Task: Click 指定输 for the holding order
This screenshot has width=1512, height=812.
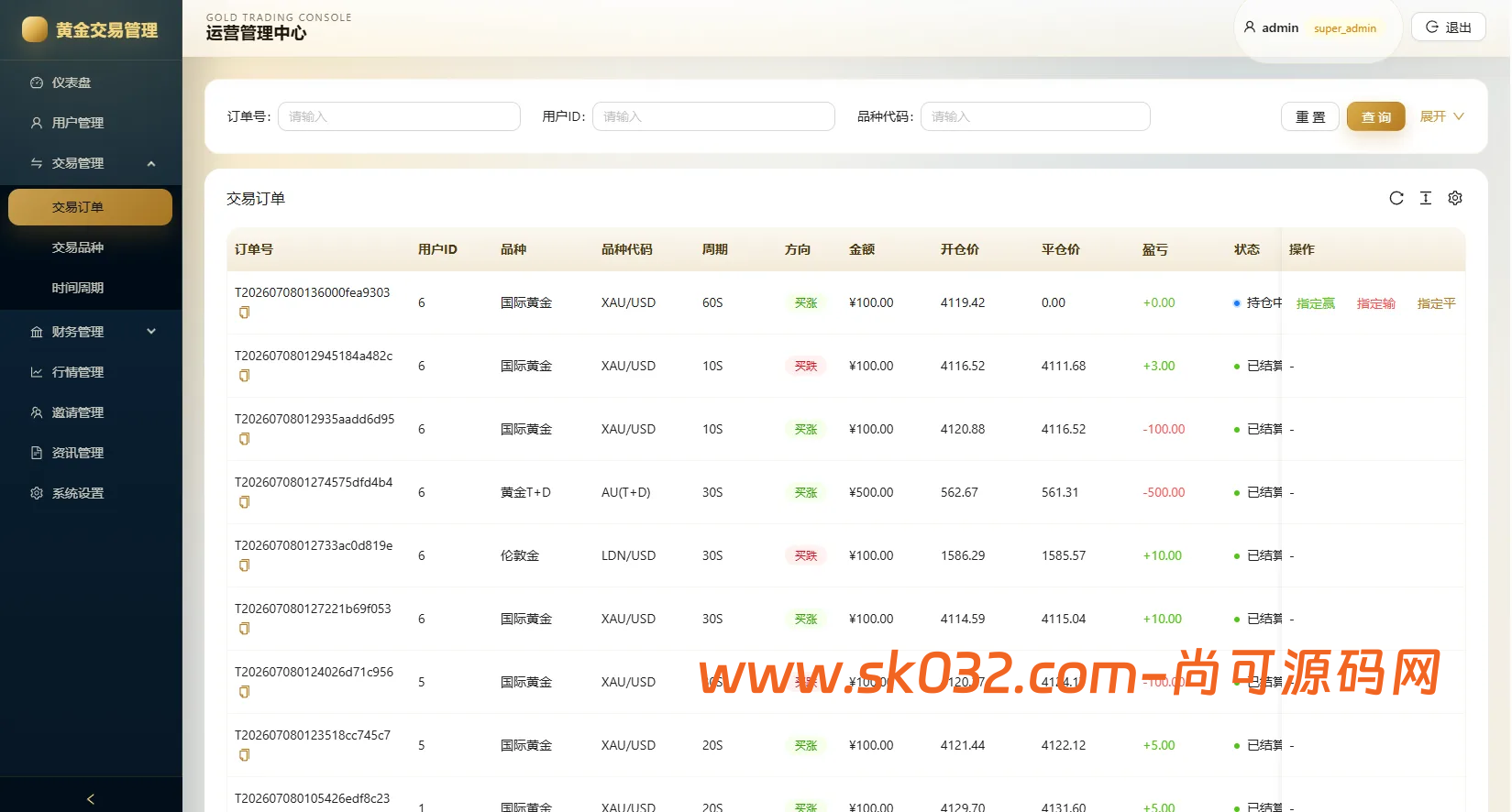Action: point(1376,303)
